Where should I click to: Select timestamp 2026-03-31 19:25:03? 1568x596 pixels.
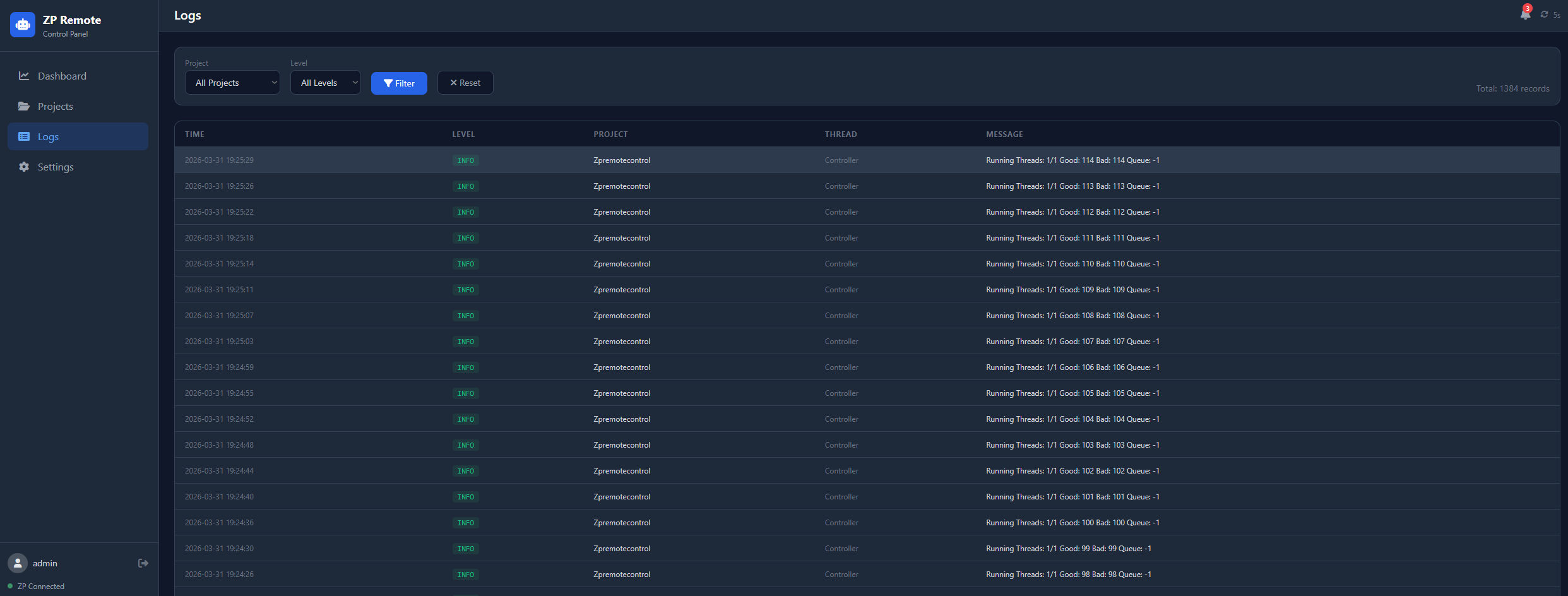219,342
